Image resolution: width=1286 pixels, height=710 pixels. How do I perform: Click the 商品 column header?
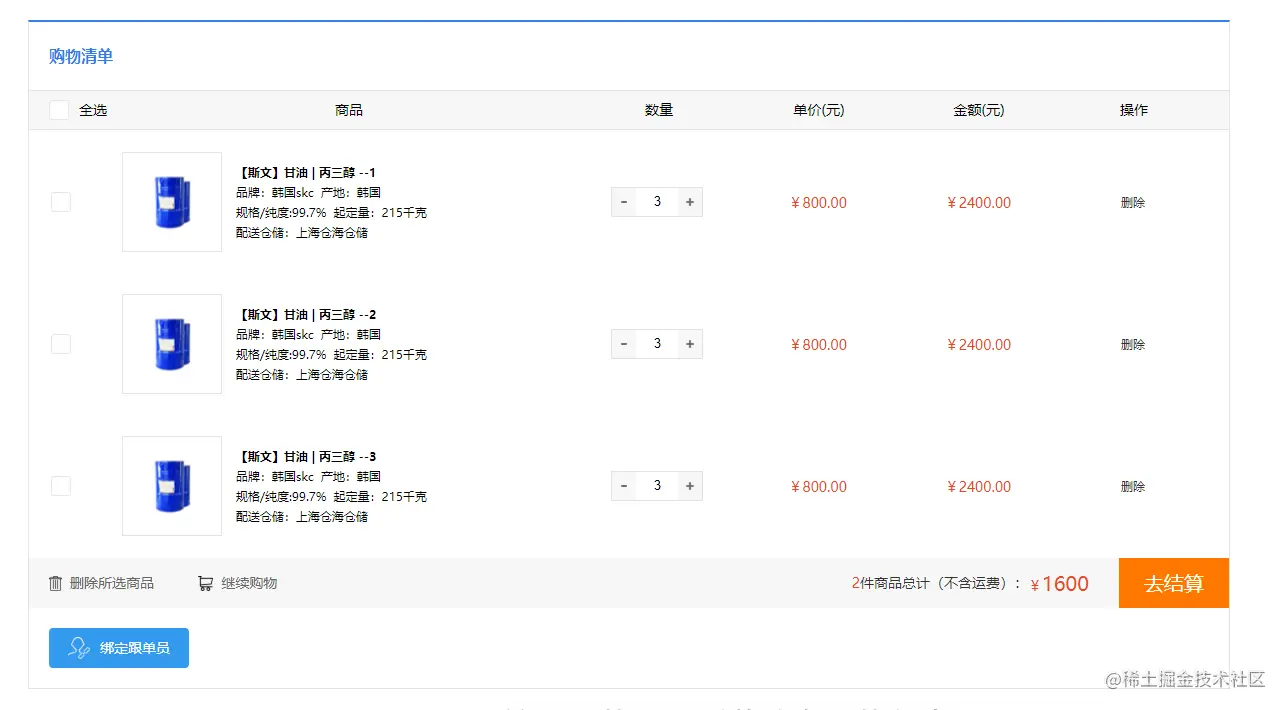point(349,110)
